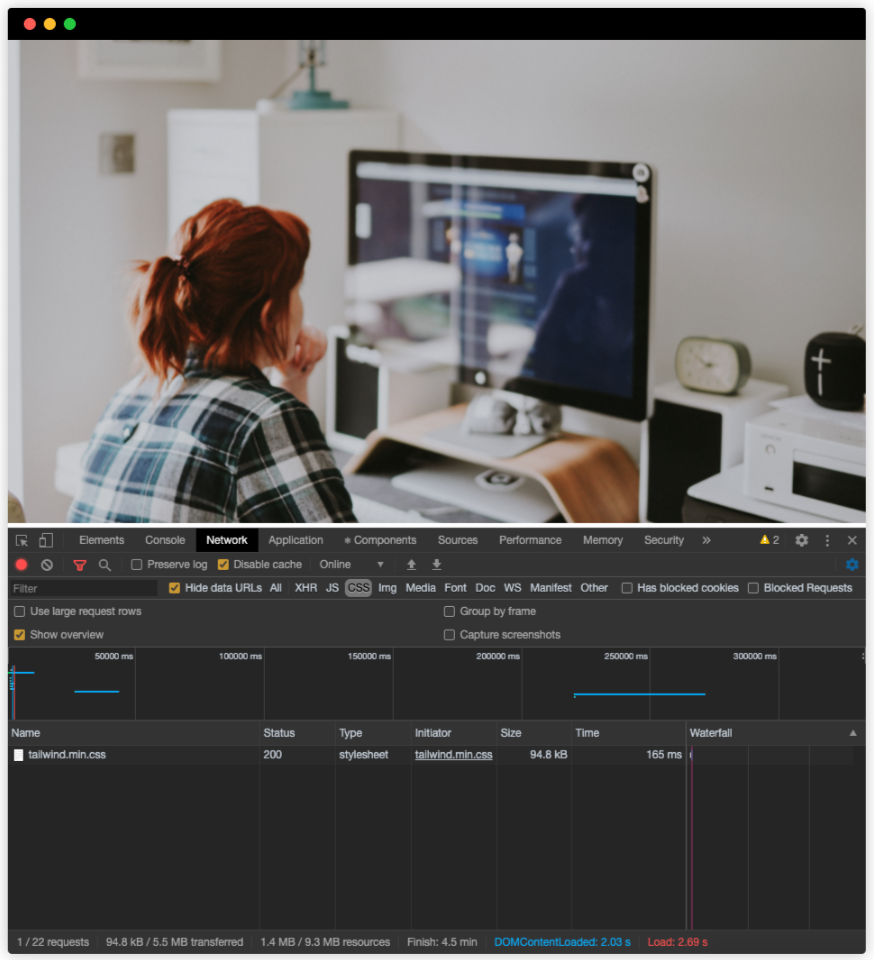The image size is (874, 960).
Task: Click the export HAR download arrow
Action: click(x=437, y=565)
